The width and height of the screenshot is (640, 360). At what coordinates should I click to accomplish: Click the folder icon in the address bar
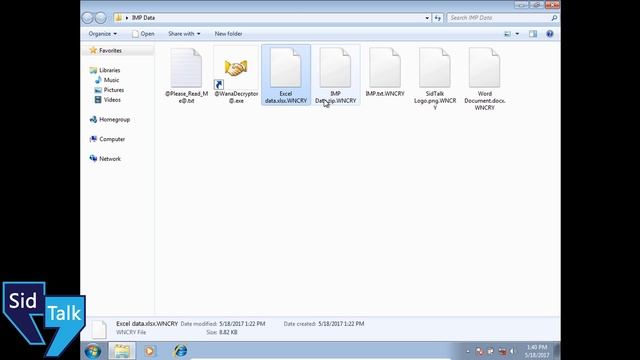coord(118,18)
